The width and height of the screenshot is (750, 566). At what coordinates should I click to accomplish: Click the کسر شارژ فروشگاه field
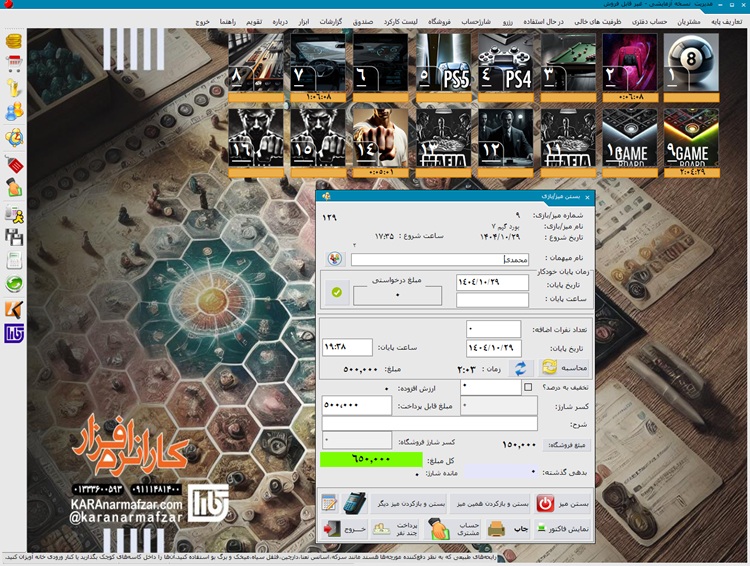(x=357, y=439)
